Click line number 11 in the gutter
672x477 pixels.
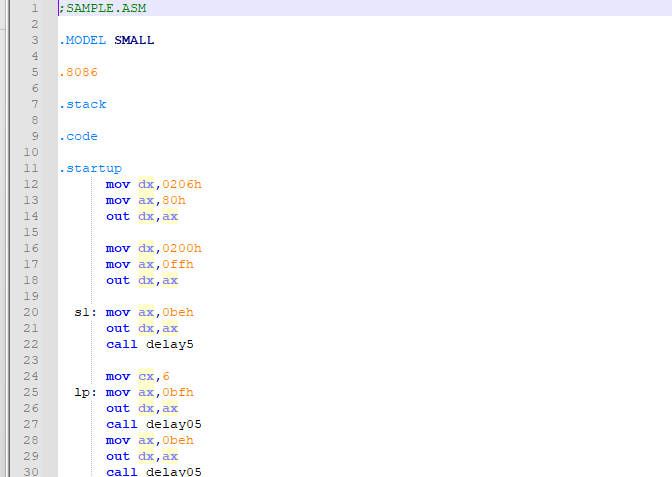[31, 168]
